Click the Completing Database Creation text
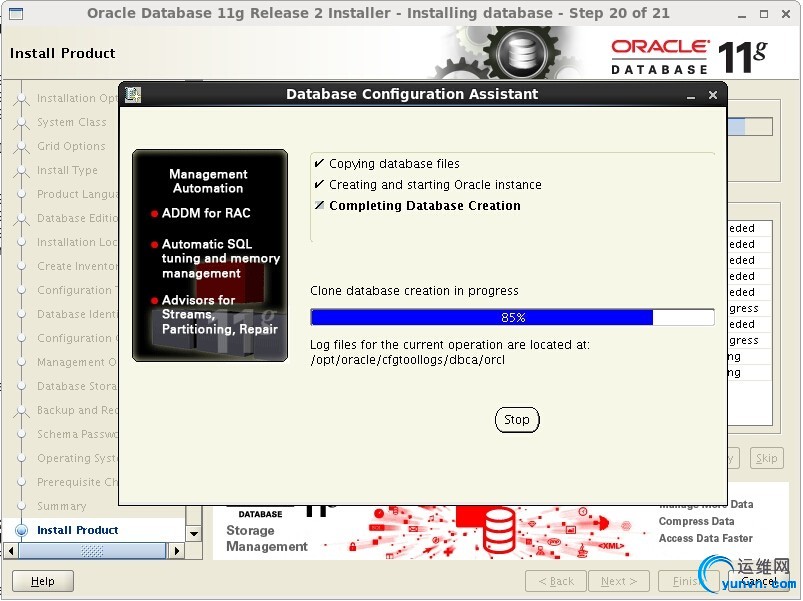The height and width of the screenshot is (601, 803). (x=425, y=205)
